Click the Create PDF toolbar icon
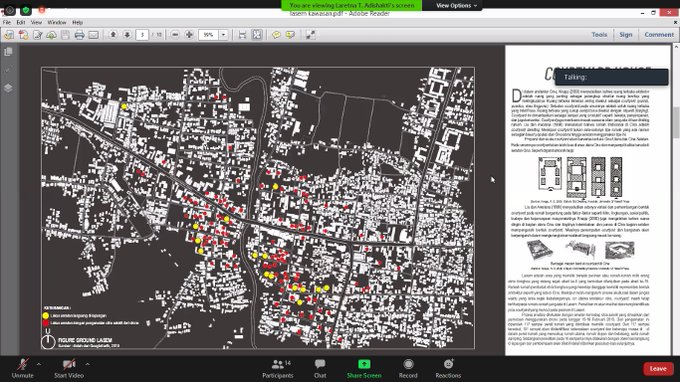 pyautogui.click(x=23, y=35)
